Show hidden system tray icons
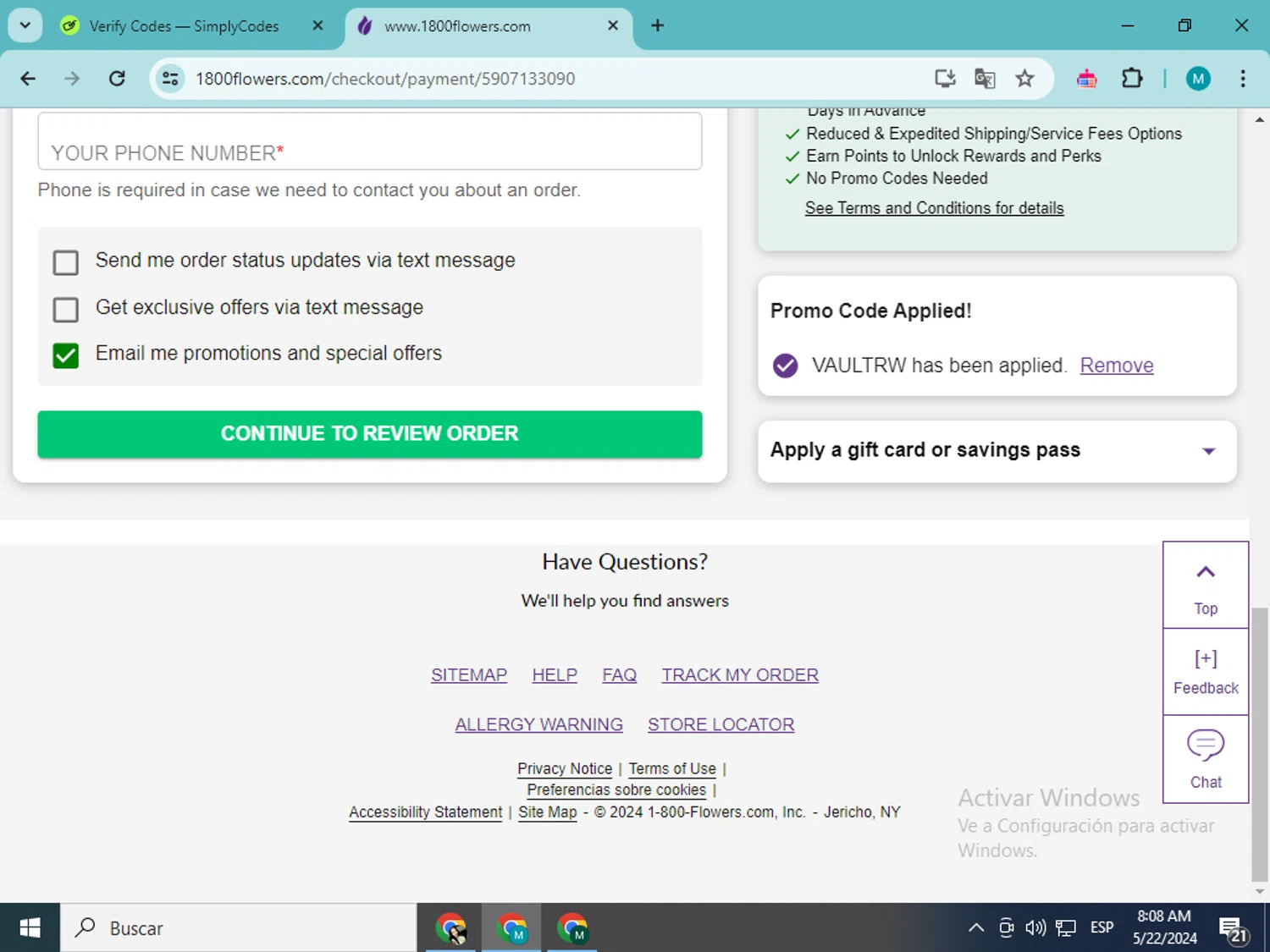1270x952 pixels. (975, 928)
